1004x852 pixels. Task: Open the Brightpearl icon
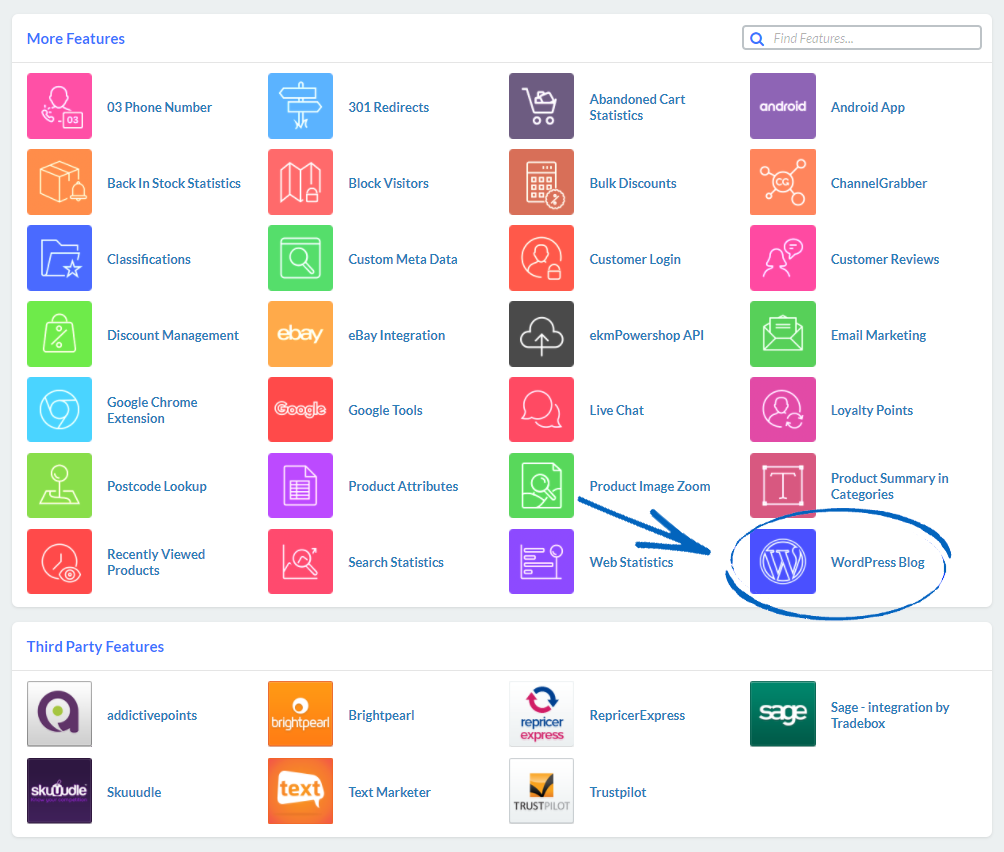(300, 714)
